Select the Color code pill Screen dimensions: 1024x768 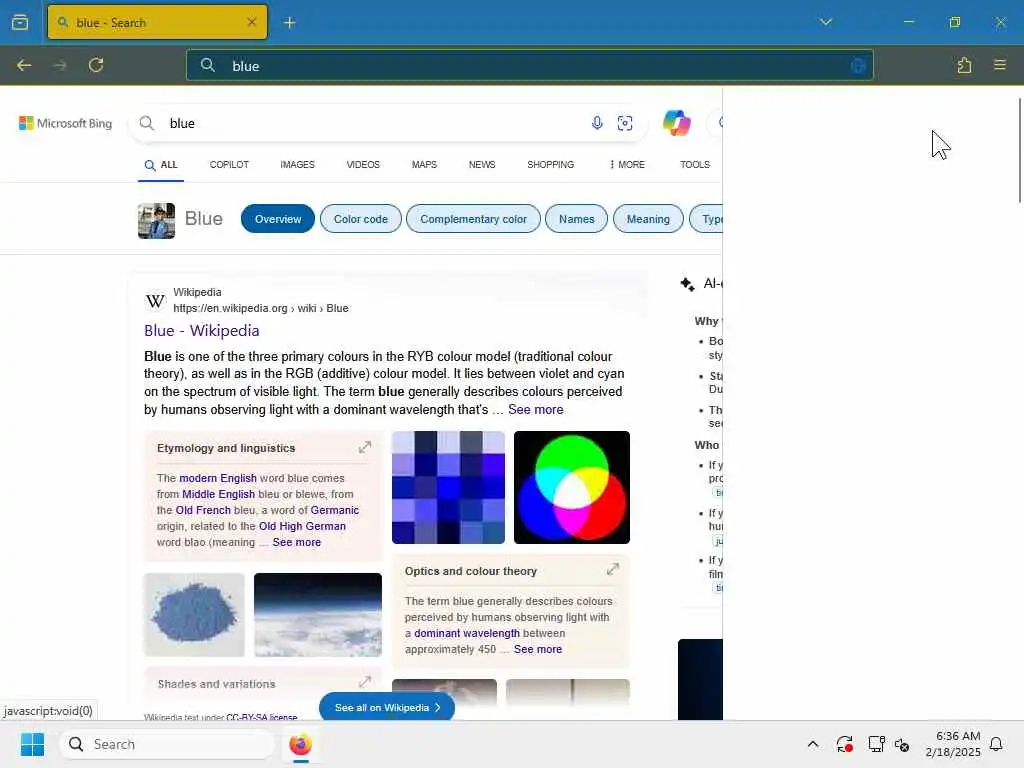click(360, 219)
